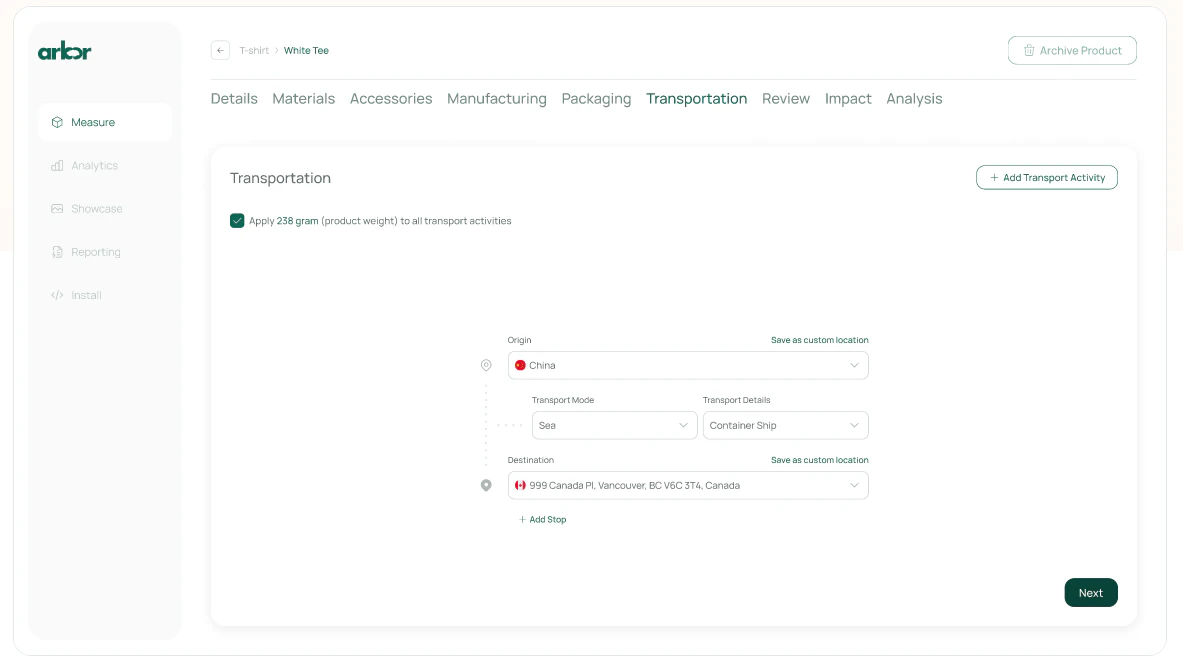The width and height of the screenshot is (1183, 667).
Task: Expand the Container Ship transport details dropdown
Action: click(785, 425)
